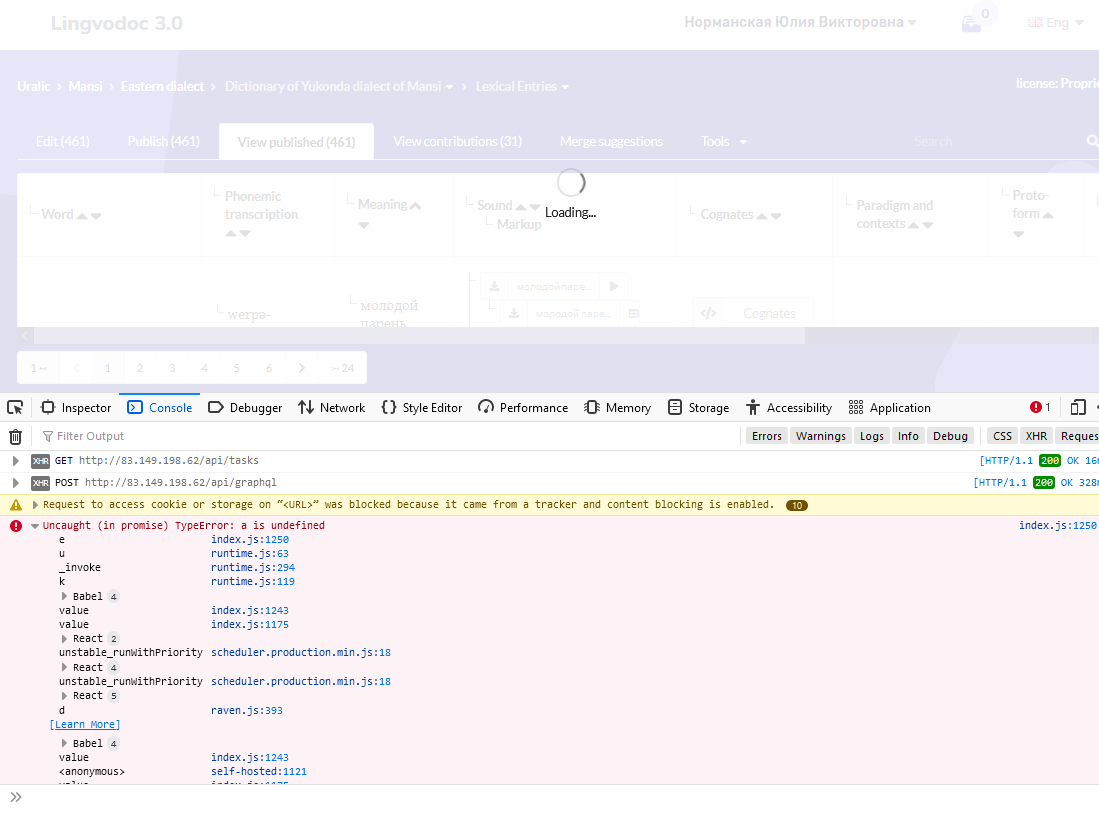Toggle the Warnings console filter

(821, 435)
